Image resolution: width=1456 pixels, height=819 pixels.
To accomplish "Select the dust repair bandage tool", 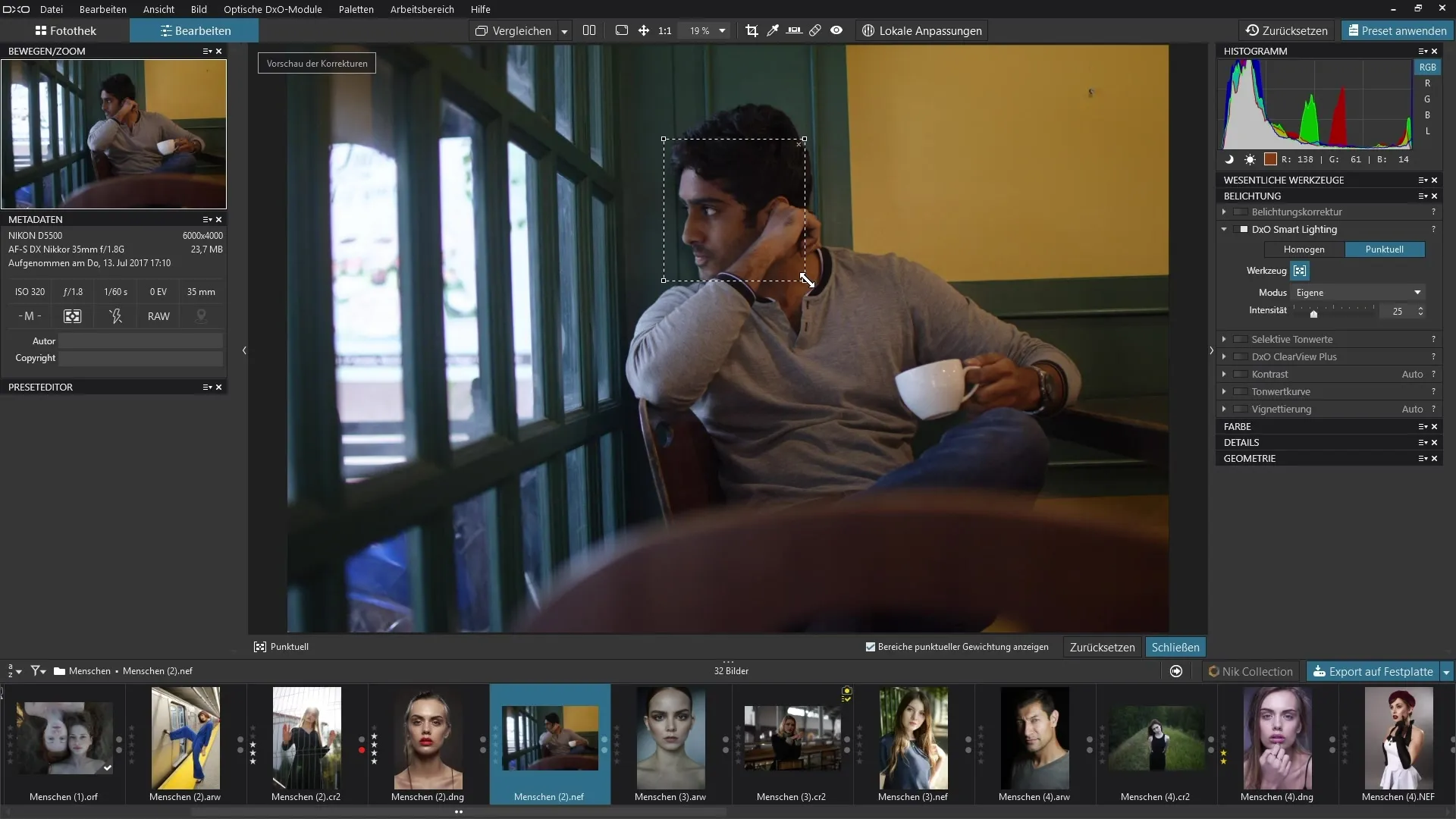I will [x=815, y=31].
